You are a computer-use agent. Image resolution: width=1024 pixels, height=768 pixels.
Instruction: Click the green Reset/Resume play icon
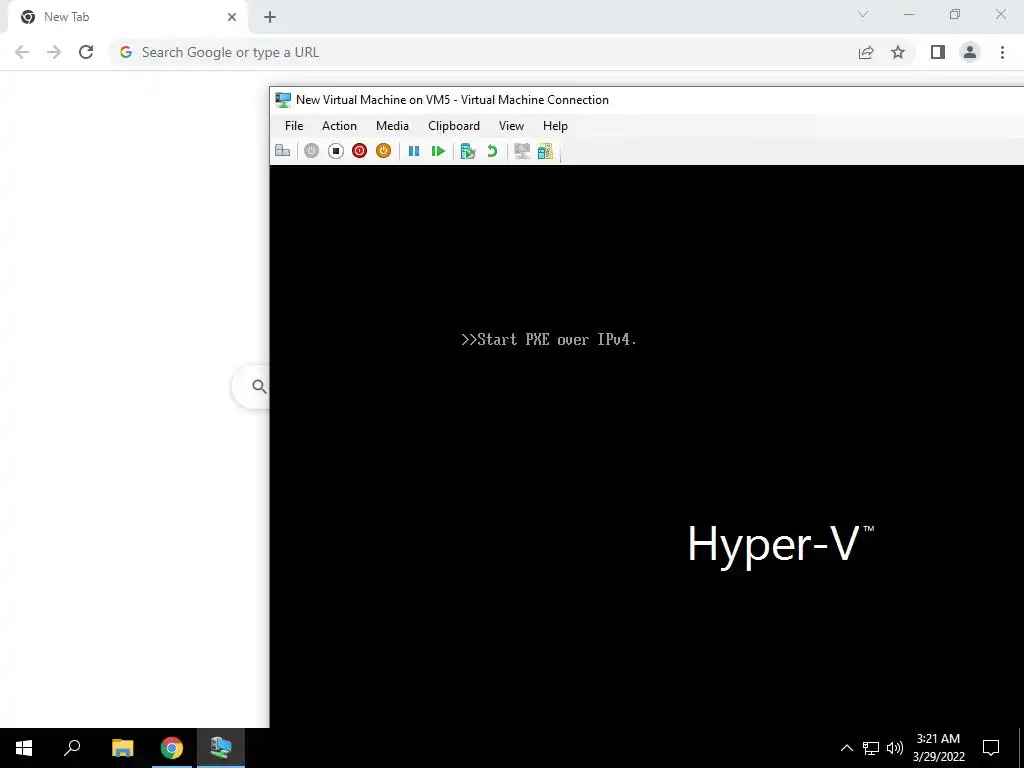point(438,151)
